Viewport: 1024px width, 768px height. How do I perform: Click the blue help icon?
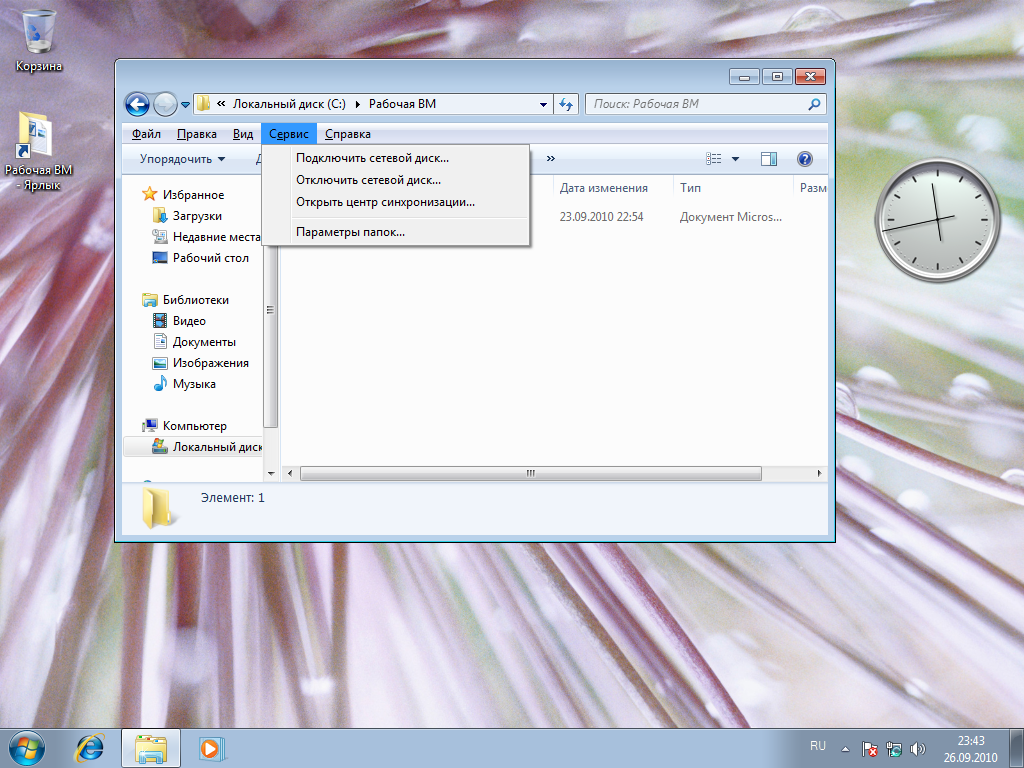[805, 159]
